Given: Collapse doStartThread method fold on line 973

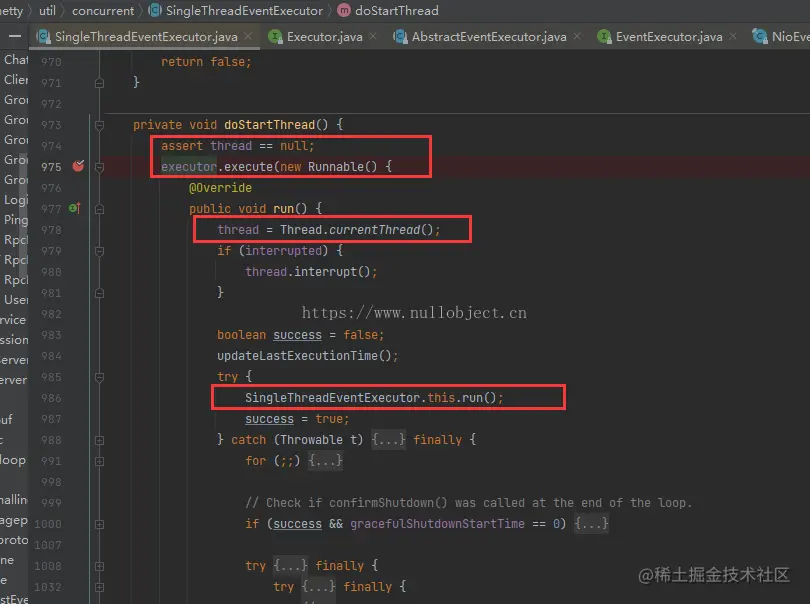Looking at the screenshot, I should pyautogui.click(x=100, y=125).
